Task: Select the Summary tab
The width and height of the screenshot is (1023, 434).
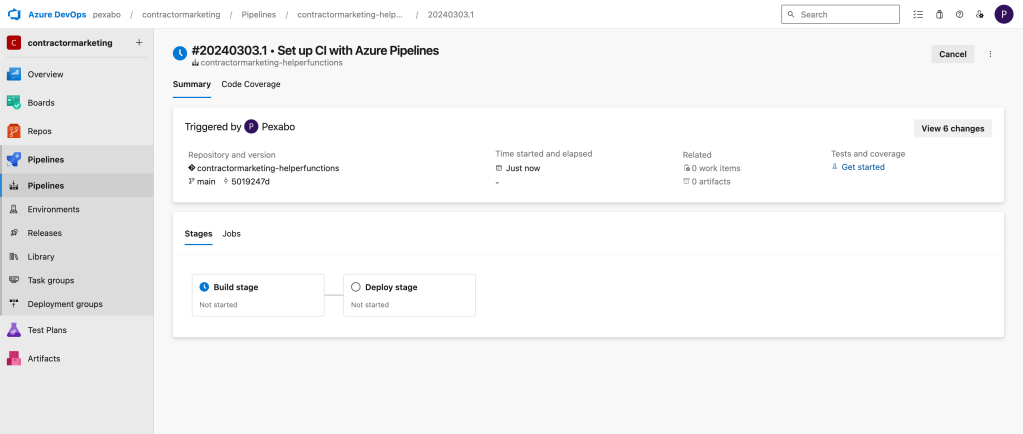Action: [x=192, y=84]
